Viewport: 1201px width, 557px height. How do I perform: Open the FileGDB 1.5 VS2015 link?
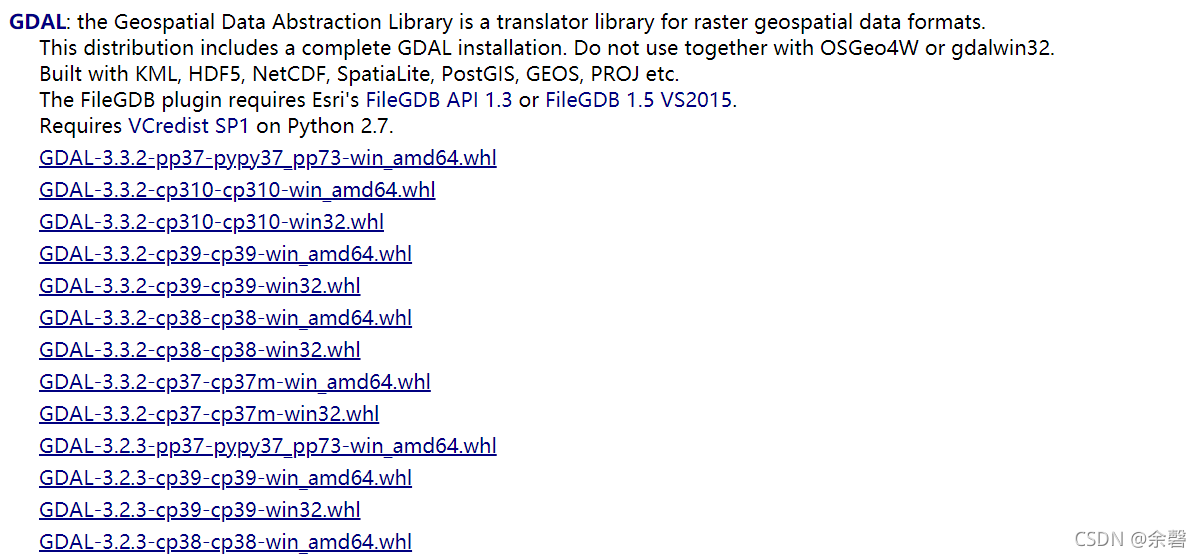click(x=639, y=100)
